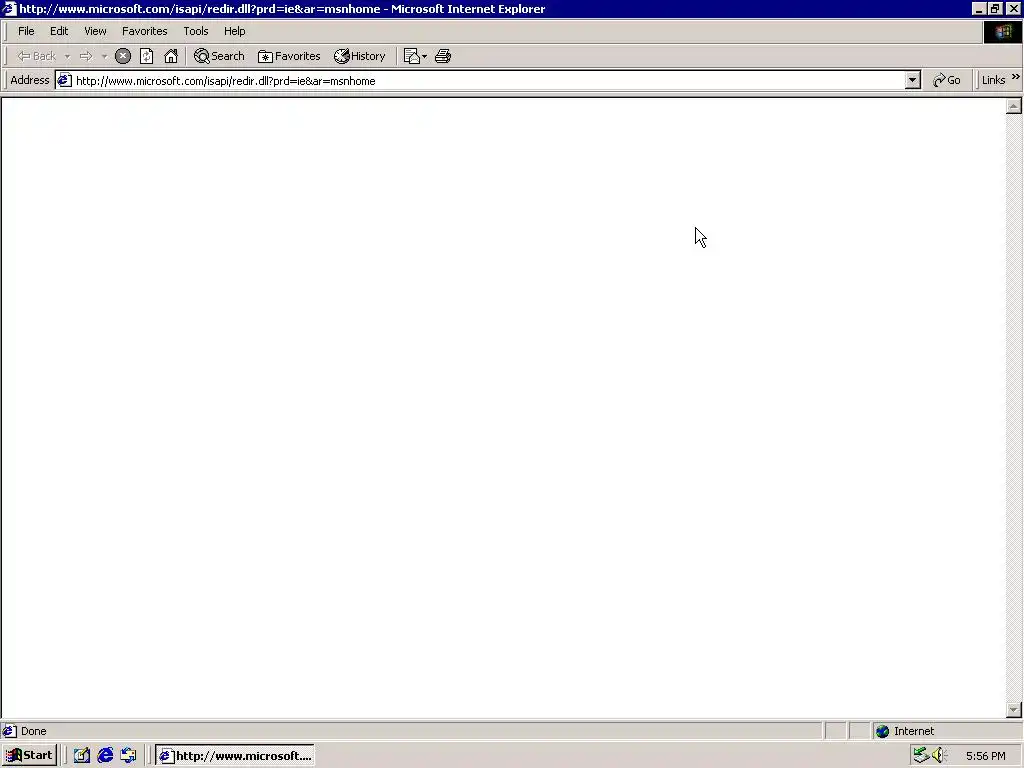Click the 5:56 PM clock
This screenshot has width=1024, height=768.
coord(985,756)
